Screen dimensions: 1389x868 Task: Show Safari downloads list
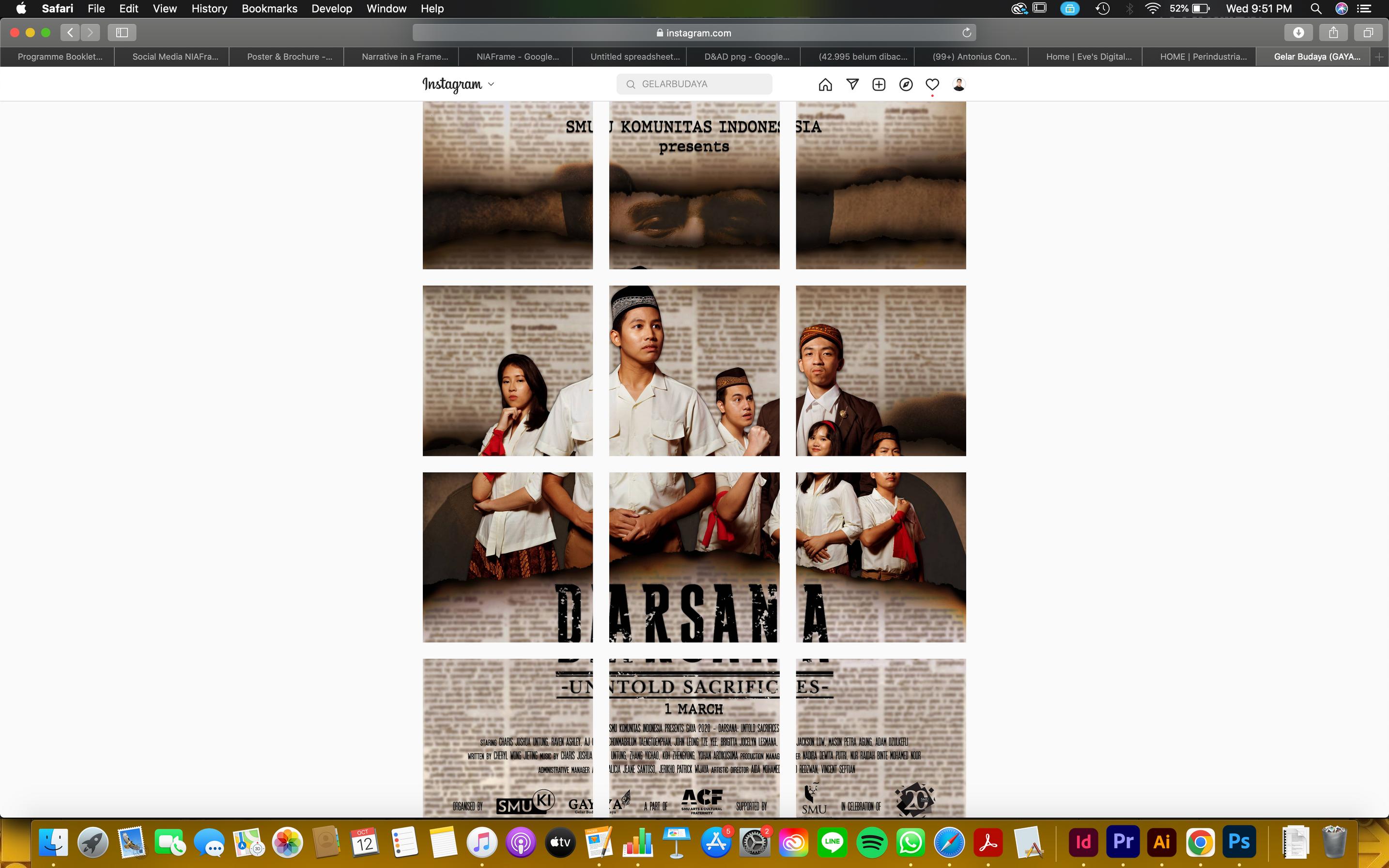1298,33
